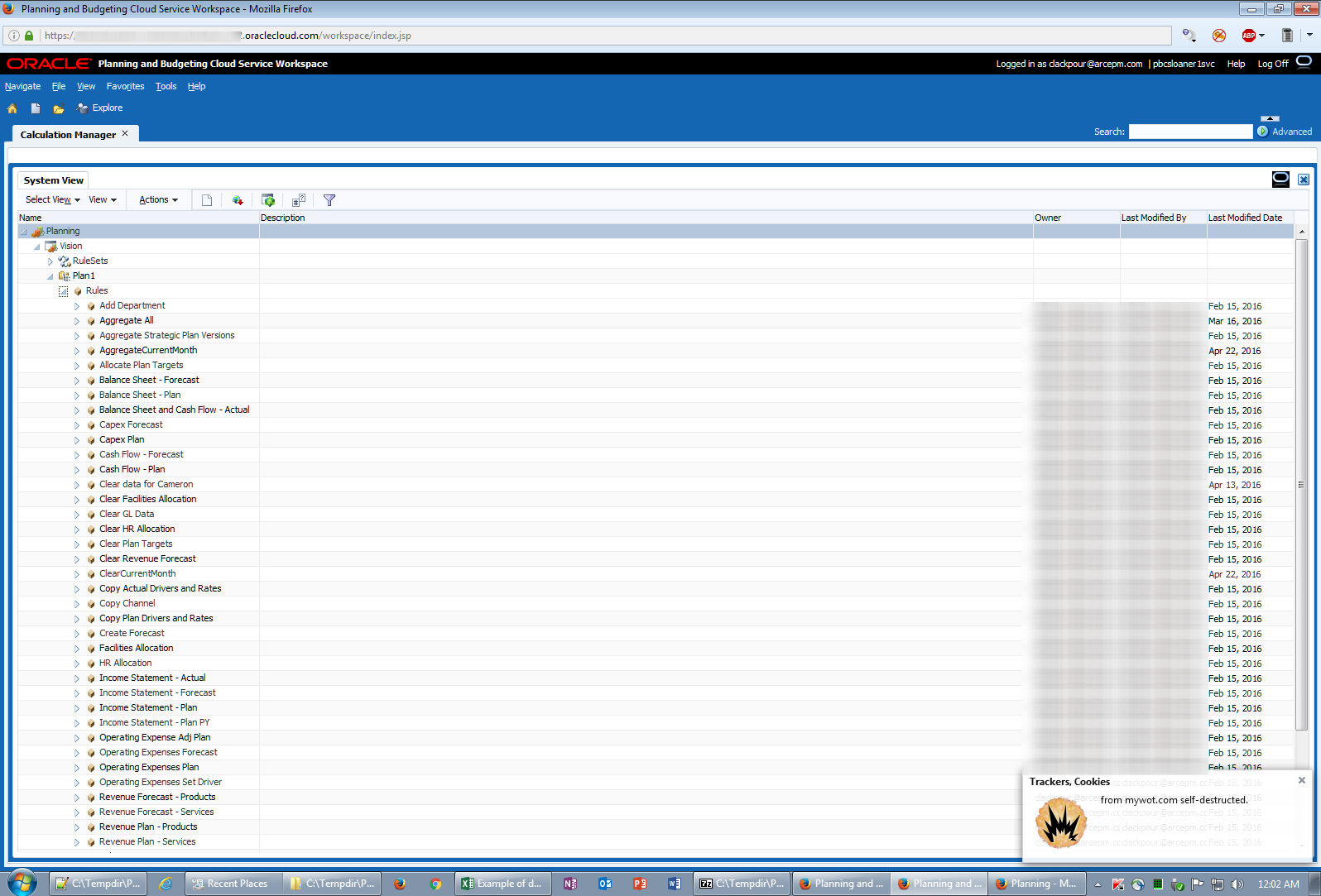Click the Oracle header speech bubble icon
Image resolution: width=1321 pixels, height=896 pixels.
point(1304,62)
